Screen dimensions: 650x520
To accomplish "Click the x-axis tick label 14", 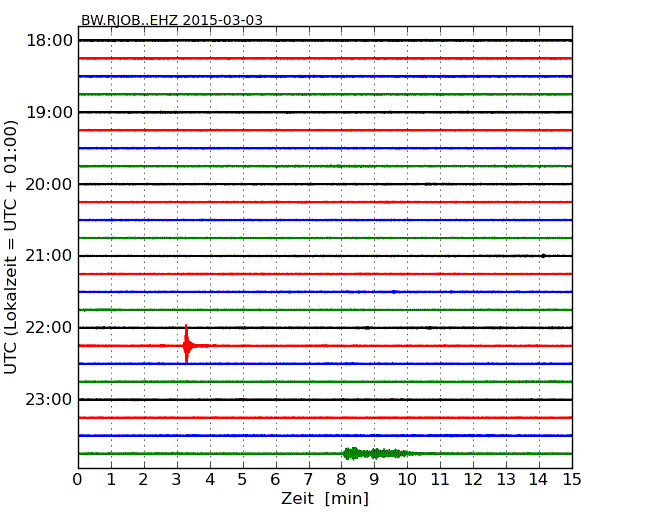I will (539, 480).
